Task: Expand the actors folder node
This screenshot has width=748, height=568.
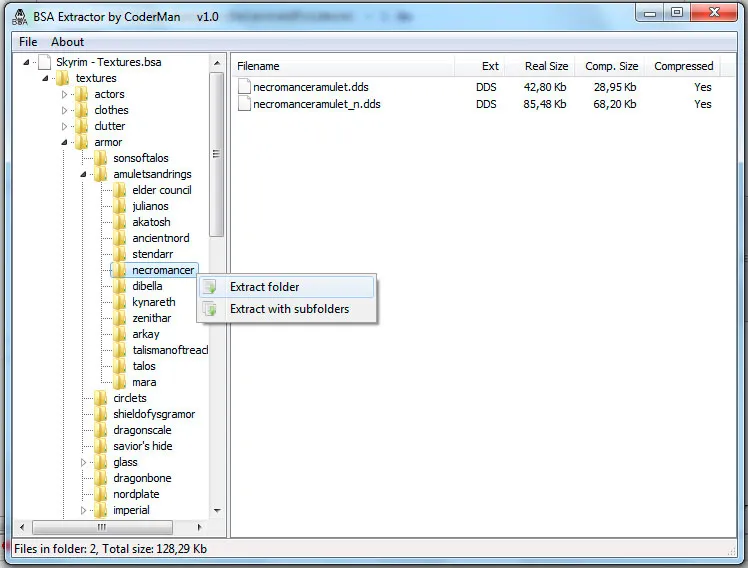Action: 65,94
